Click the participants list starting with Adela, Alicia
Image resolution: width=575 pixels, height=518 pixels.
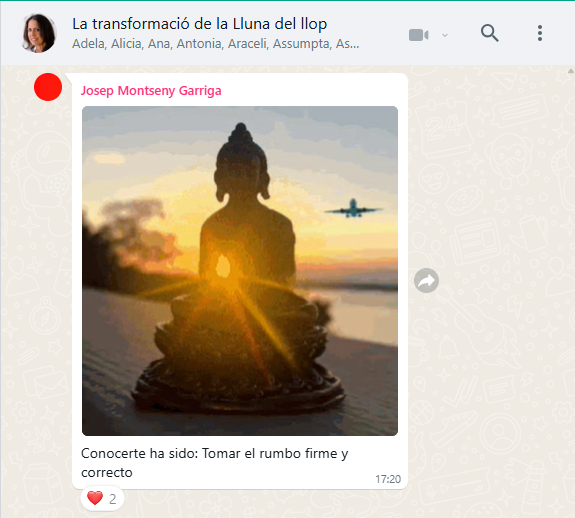tap(216, 44)
